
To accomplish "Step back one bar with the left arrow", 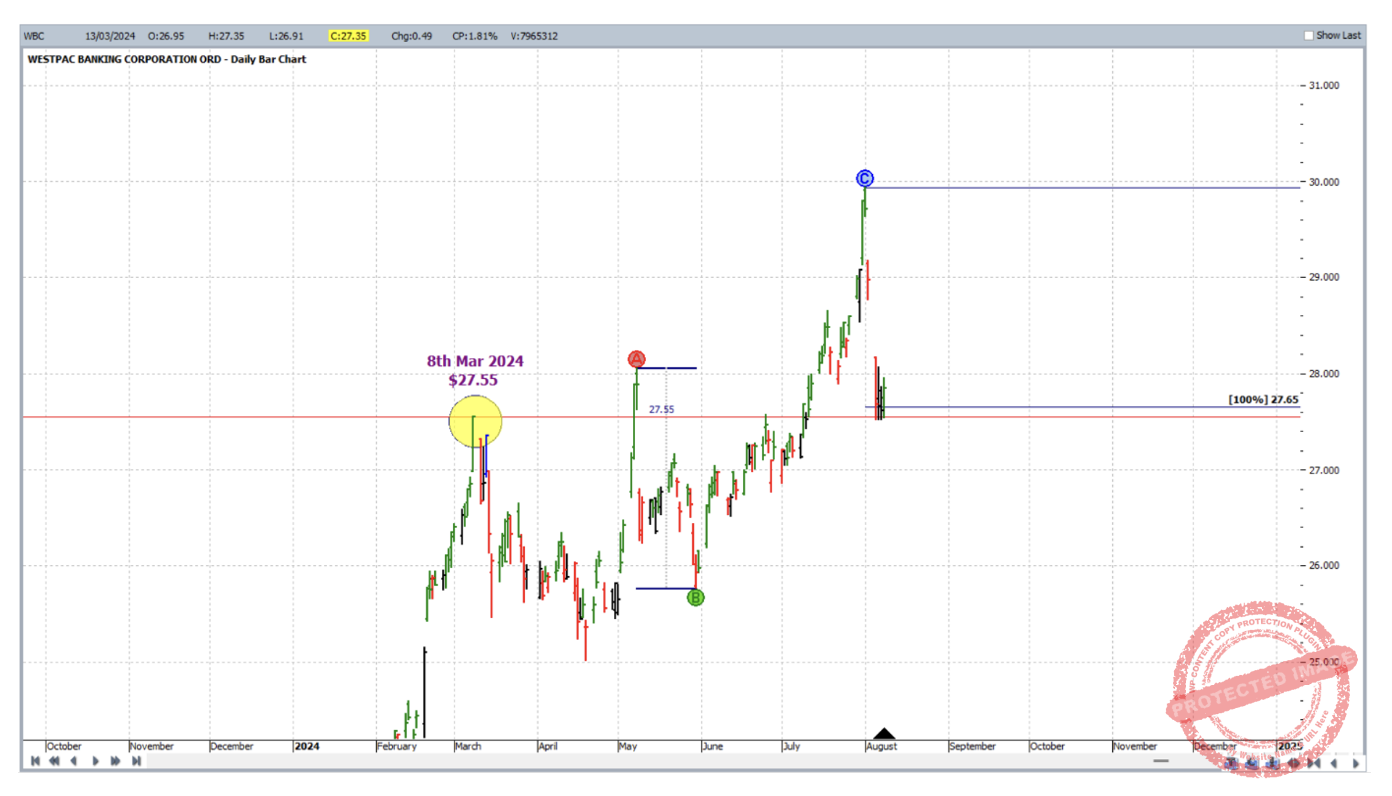I will (x=74, y=762).
